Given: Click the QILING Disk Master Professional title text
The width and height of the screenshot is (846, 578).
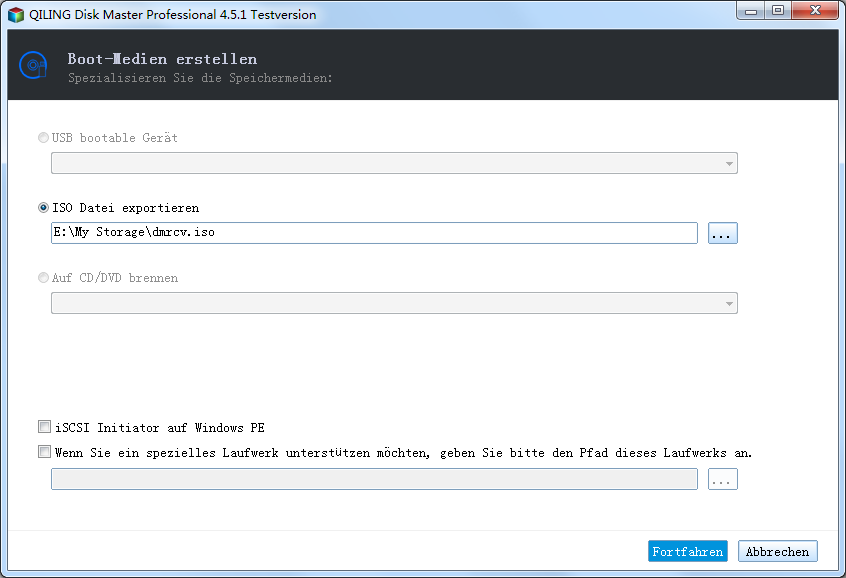Looking at the screenshot, I should [173, 15].
